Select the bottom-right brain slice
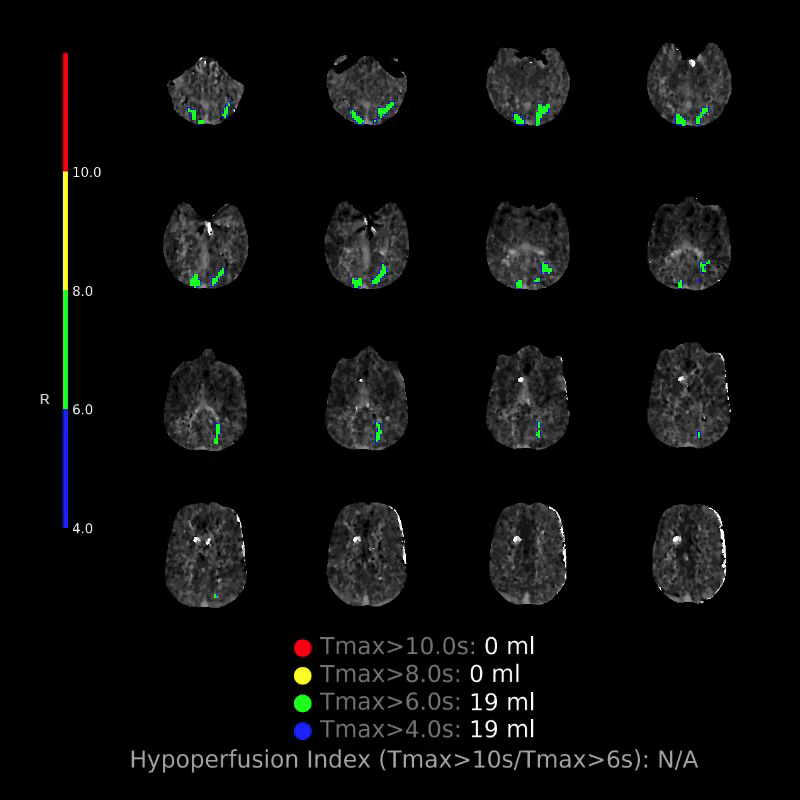The width and height of the screenshot is (800, 800). tap(690, 555)
